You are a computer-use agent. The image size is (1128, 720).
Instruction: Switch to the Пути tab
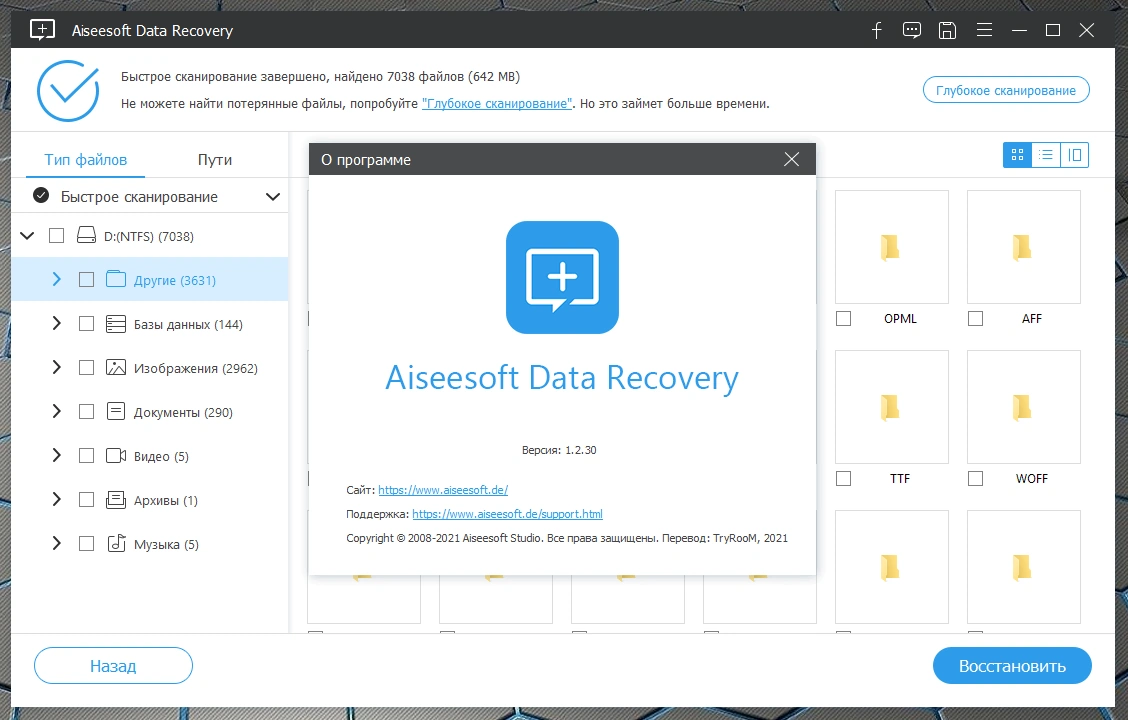214,159
